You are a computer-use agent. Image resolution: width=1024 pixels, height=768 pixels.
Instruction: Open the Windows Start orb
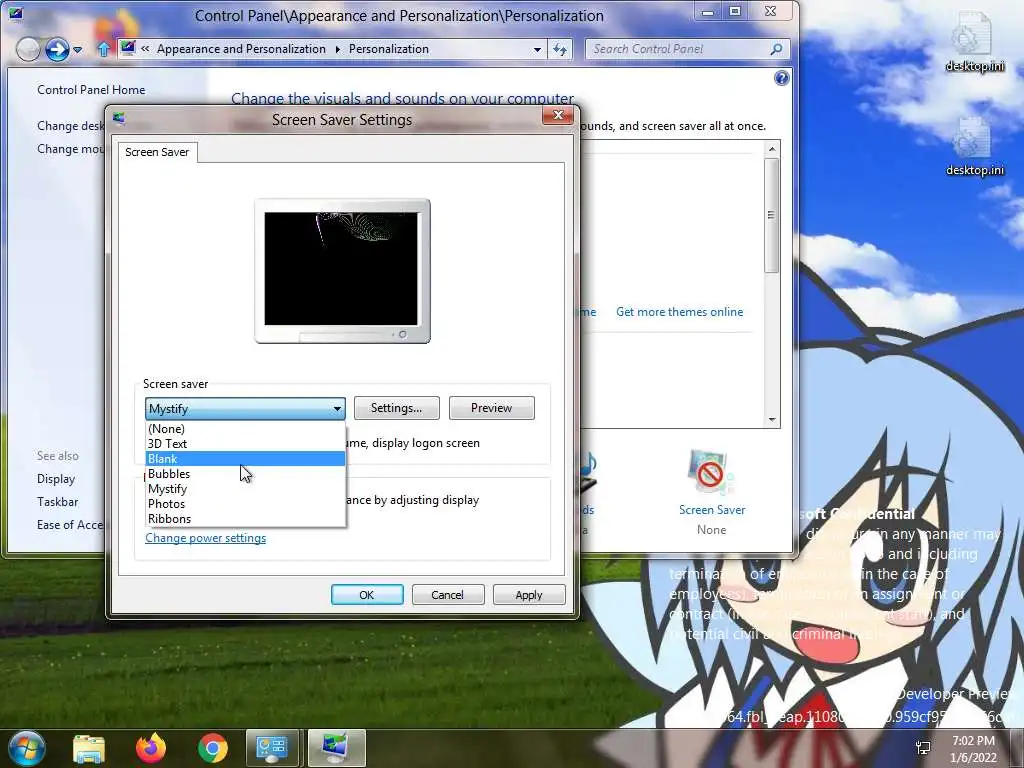point(27,749)
